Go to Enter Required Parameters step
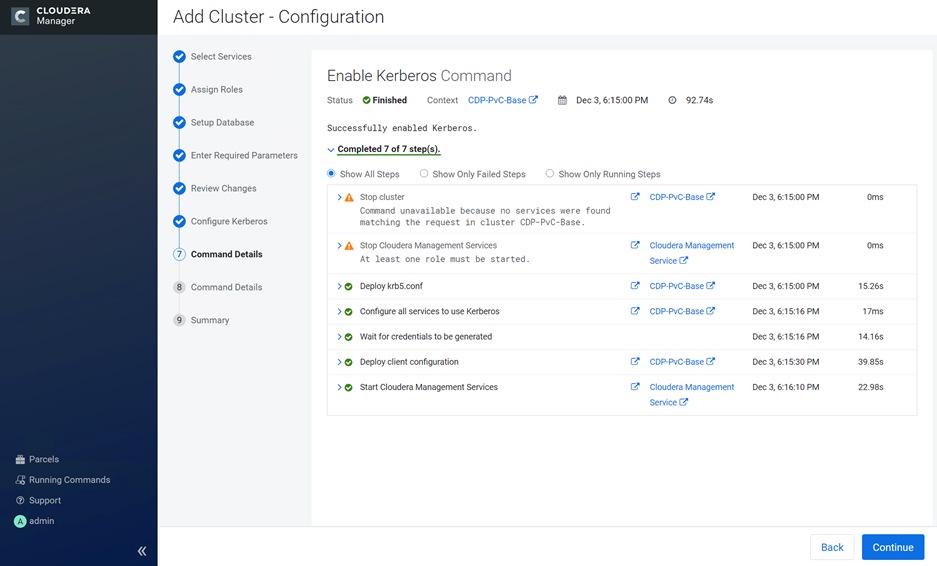This screenshot has width=937, height=566. tap(244, 155)
